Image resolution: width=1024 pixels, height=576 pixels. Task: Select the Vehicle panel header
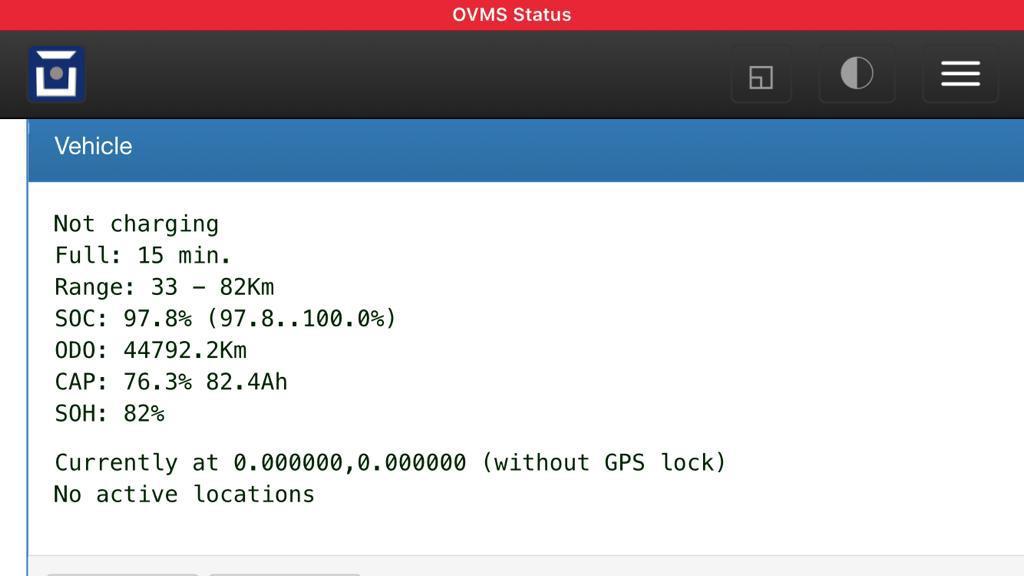coord(93,146)
